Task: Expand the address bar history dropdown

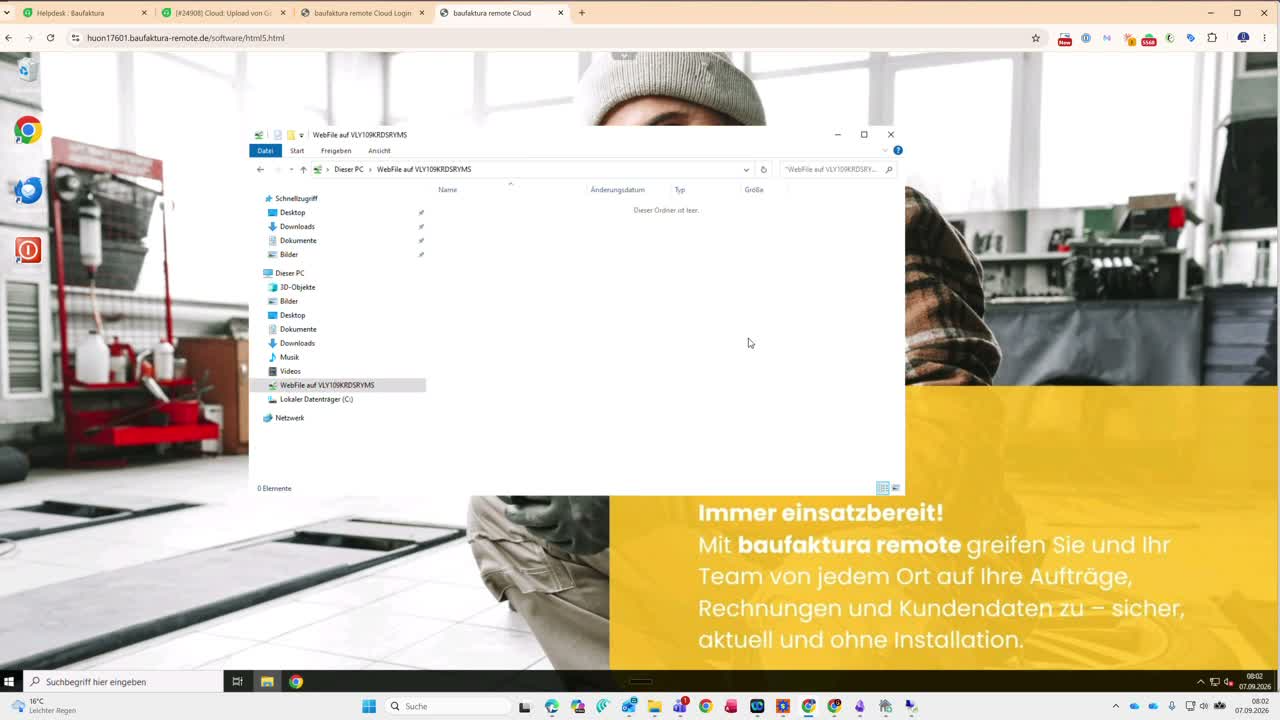Action: pyautogui.click(x=746, y=169)
